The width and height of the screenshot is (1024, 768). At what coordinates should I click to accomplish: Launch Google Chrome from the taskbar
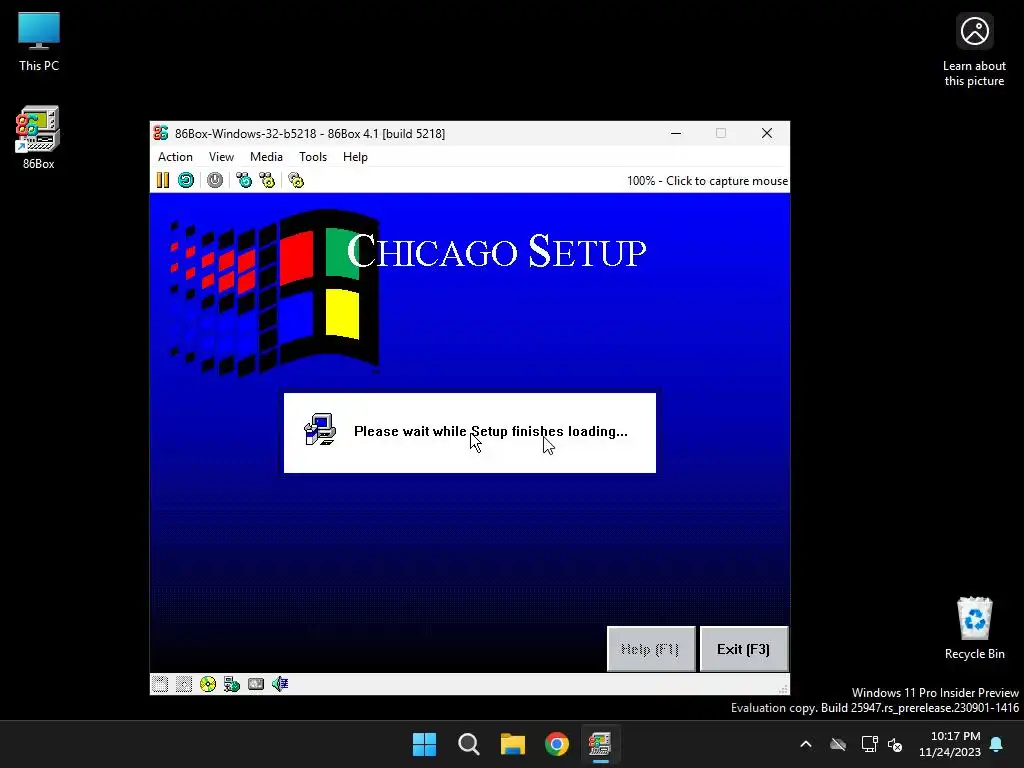pyautogui.click(x=557, y=744)
